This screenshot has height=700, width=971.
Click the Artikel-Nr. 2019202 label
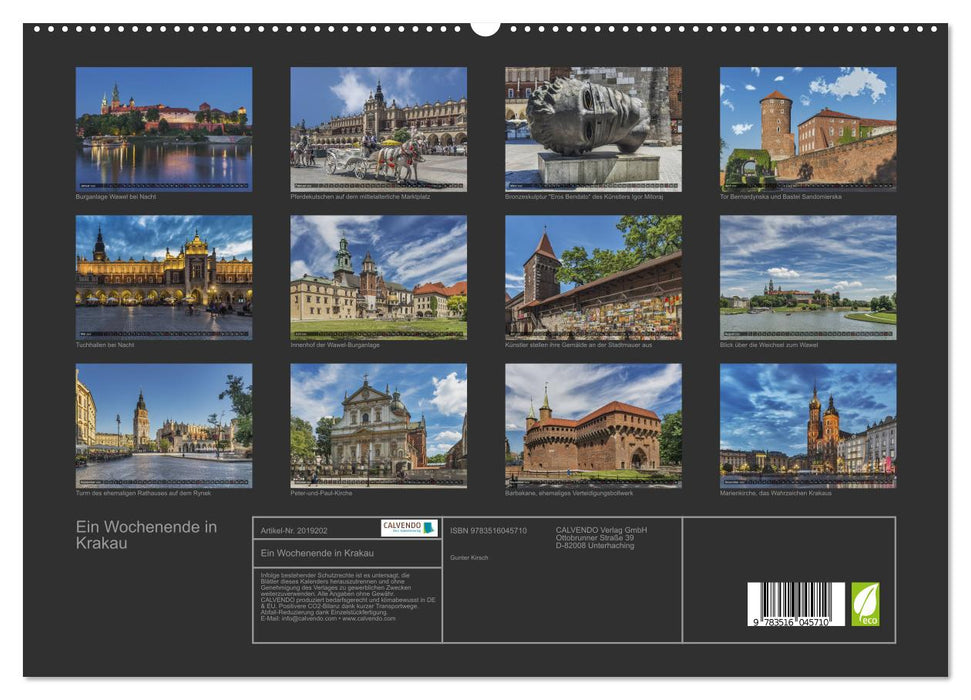pos(294,530)
